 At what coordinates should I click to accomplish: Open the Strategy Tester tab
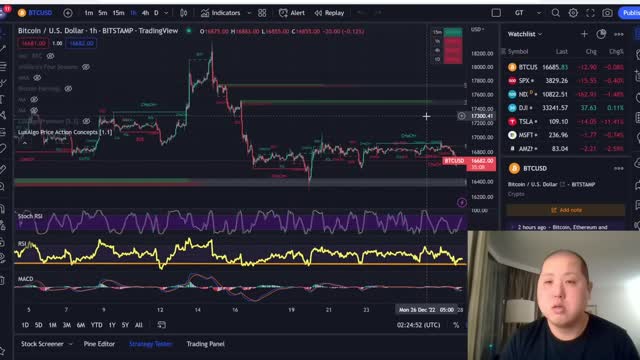151,344
